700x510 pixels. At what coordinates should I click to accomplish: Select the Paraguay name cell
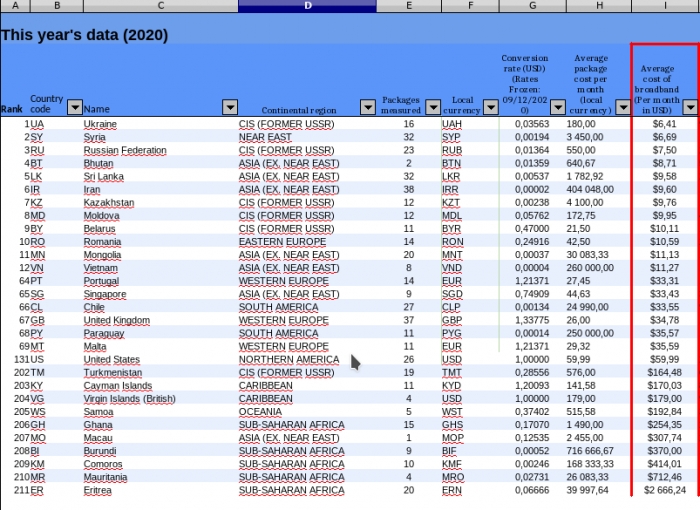click(x=161, y=333)
